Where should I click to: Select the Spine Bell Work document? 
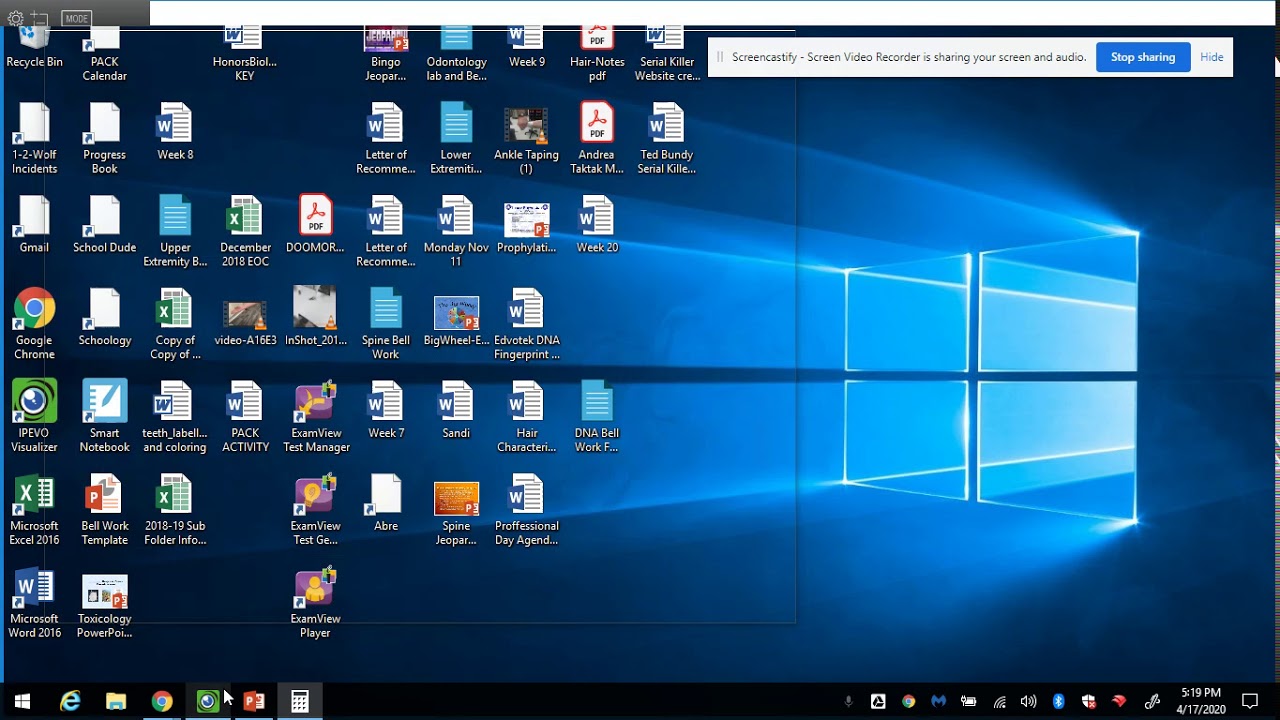(386, 325)
